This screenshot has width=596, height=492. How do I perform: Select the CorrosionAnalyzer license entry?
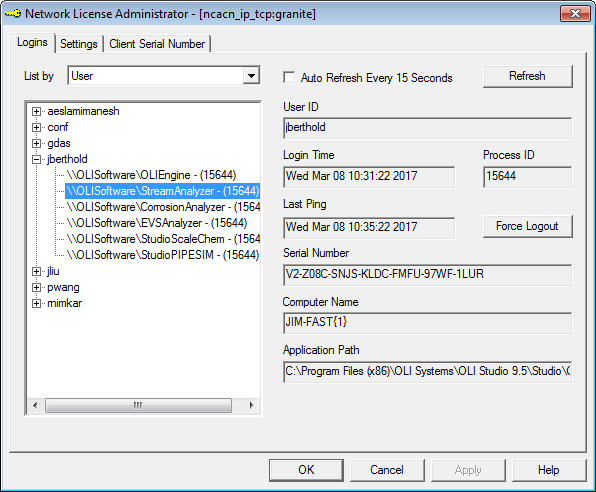[x=163, y=207]
